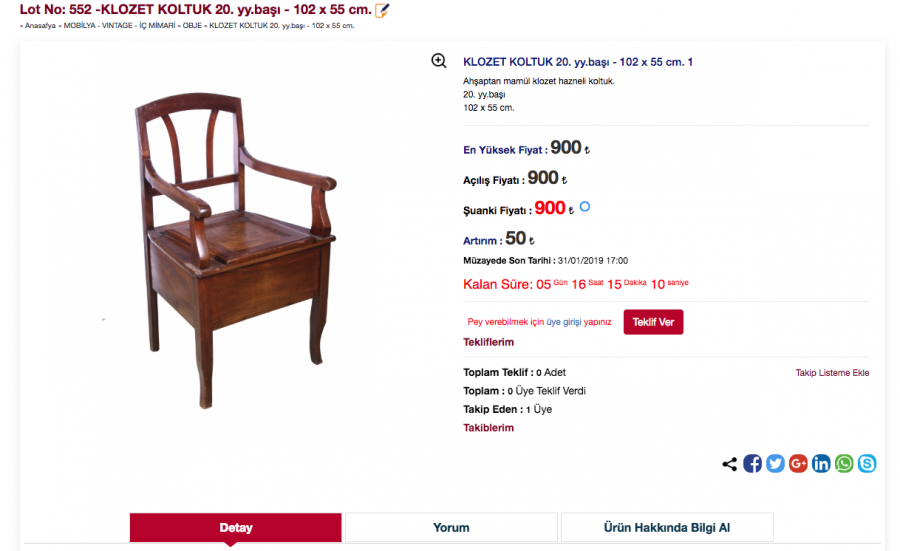The image size is (900, 551).
Task: Click the edit note icon beside lot title
Action: click(382, 10)
